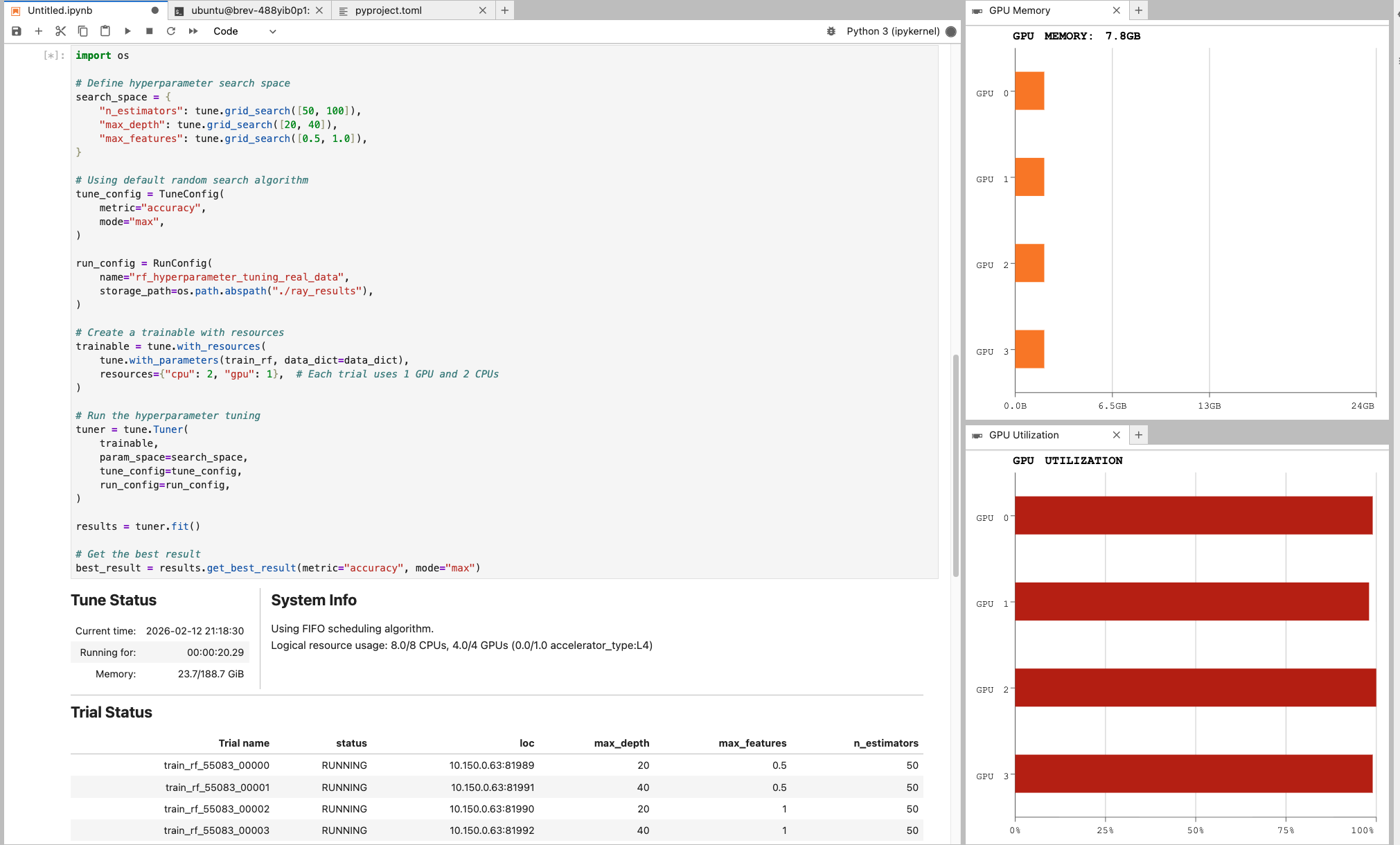Stop the running kernel
The height and width of the screenshot is (845, 1400).
coord(149,30)
